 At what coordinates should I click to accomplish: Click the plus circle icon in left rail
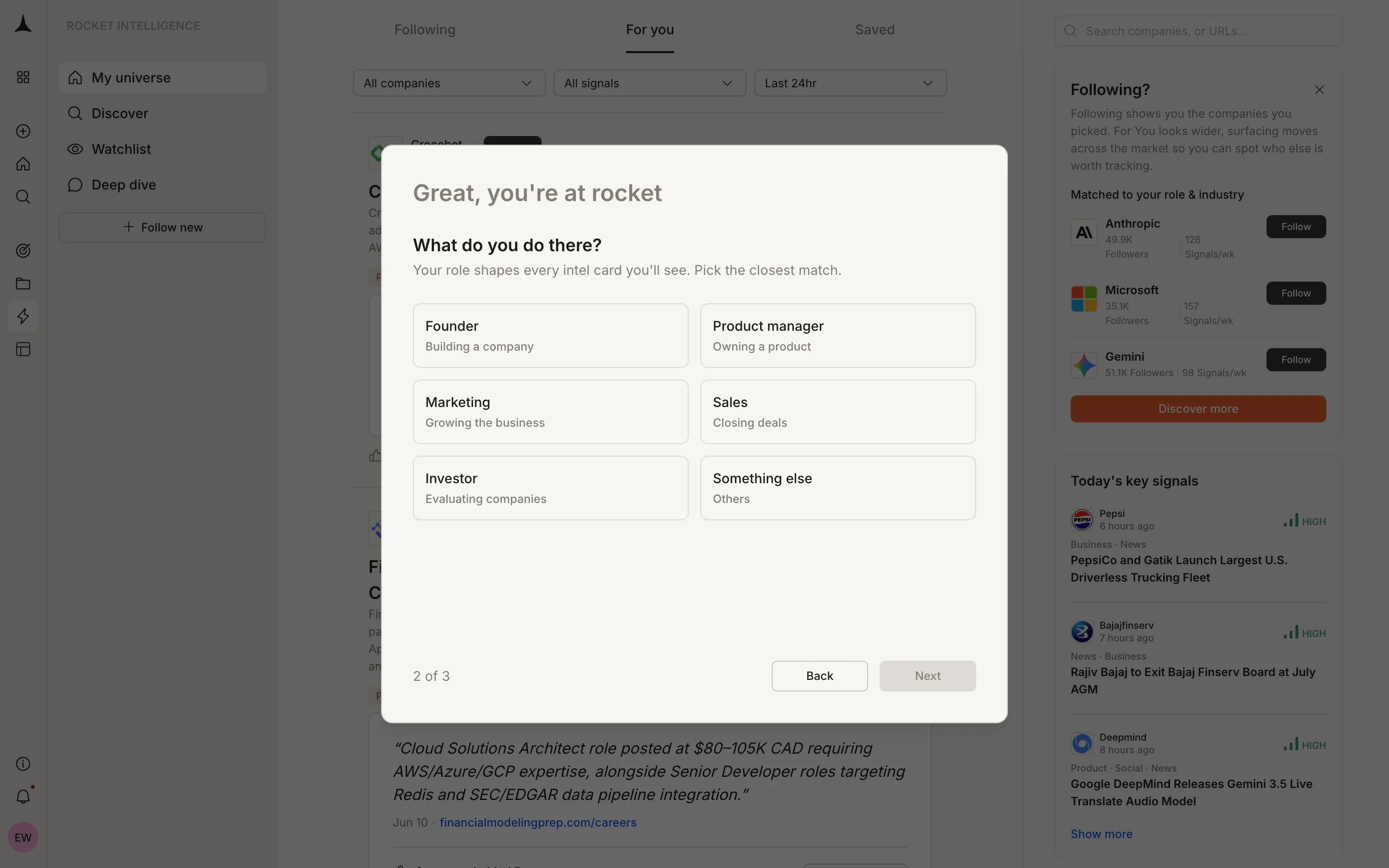[23, 131]
